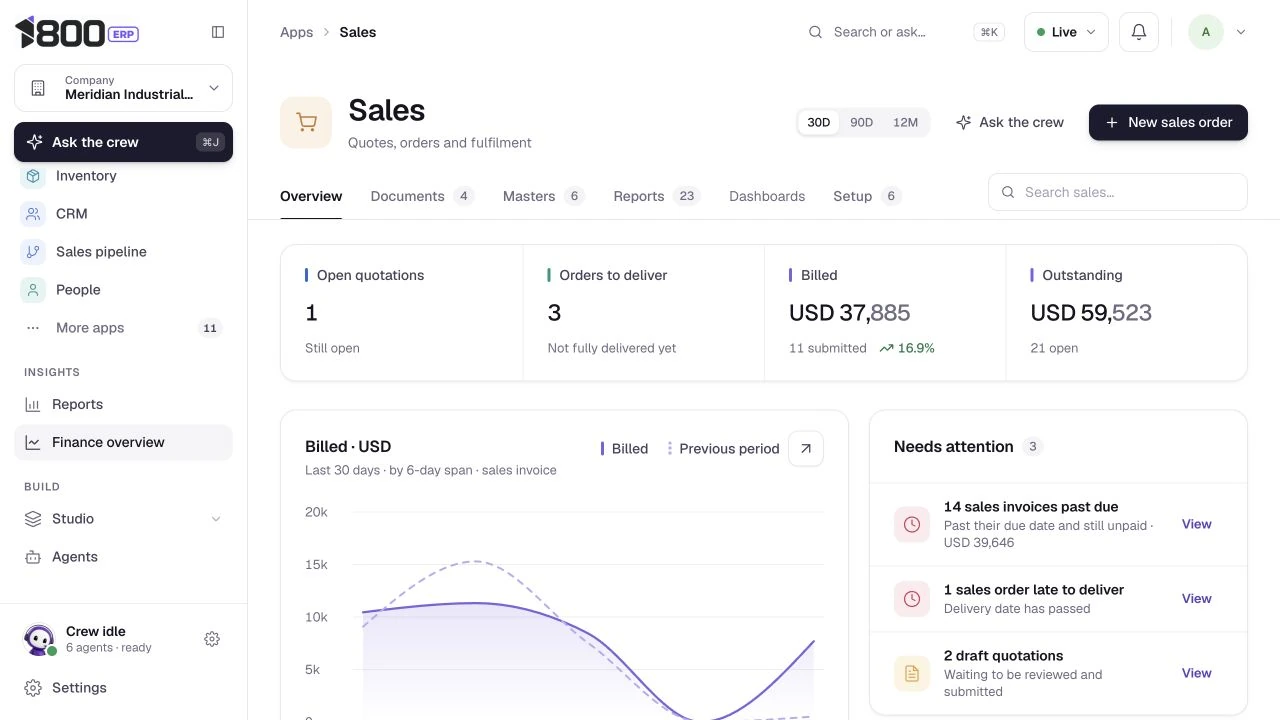The height and width of the screenshot is (720, 1280).
Task: Open Finance overview in sidebar
Action: [x=124, y=442]
